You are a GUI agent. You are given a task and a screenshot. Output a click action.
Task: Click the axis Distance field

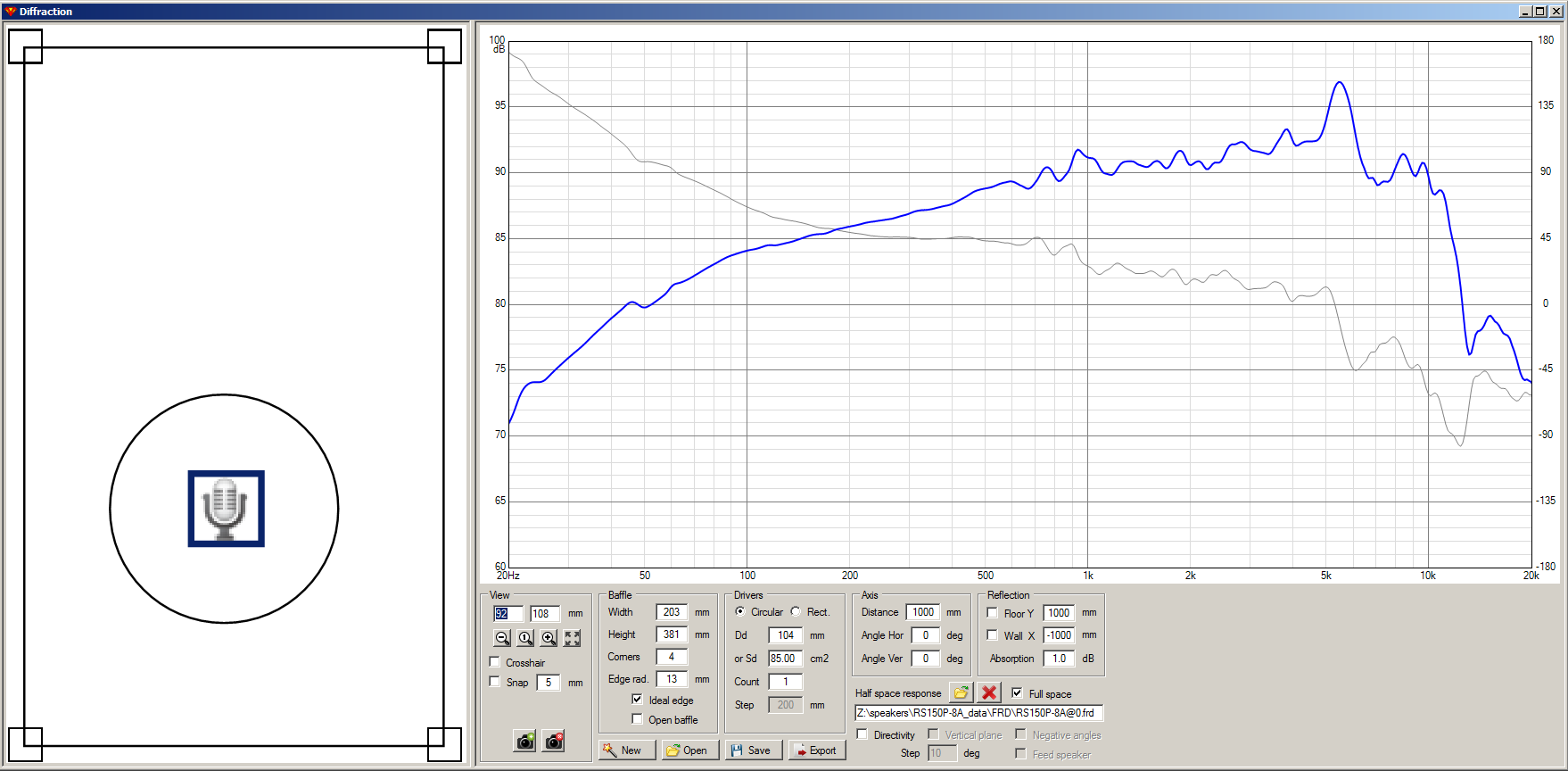click(x=923, y=612)
